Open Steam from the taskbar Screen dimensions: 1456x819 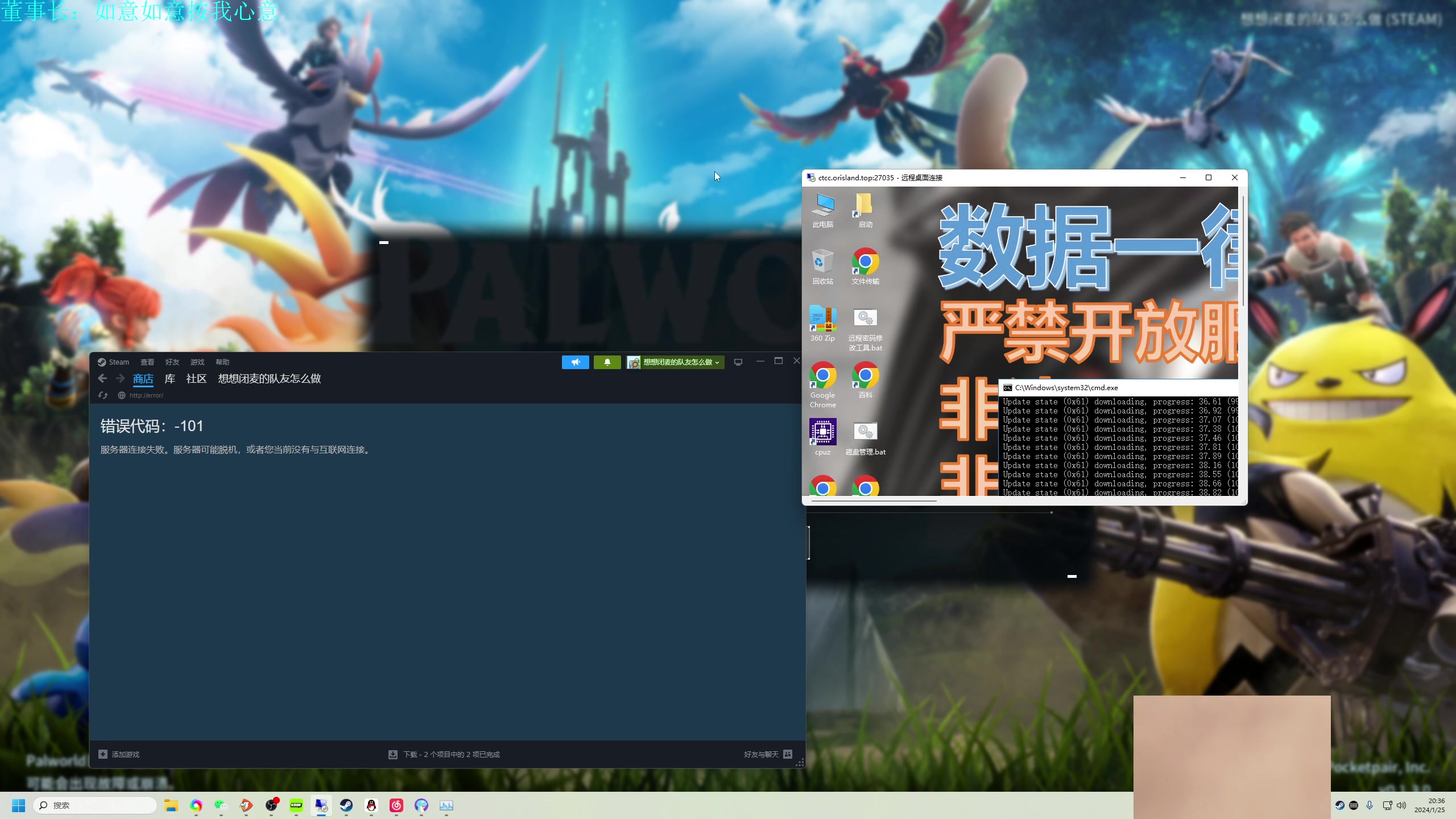[346, 805]
